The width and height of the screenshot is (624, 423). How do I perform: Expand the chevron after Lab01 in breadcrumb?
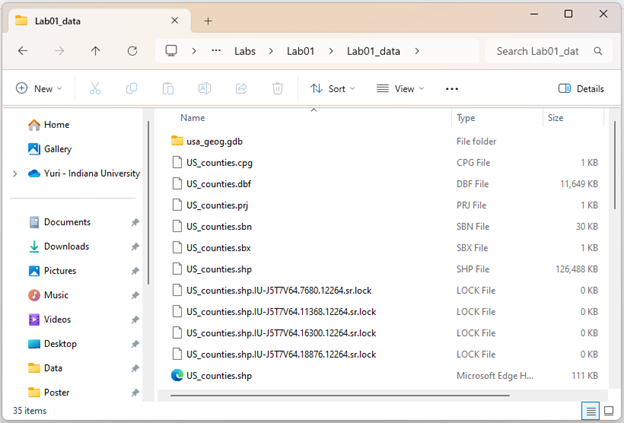point(331,51)
